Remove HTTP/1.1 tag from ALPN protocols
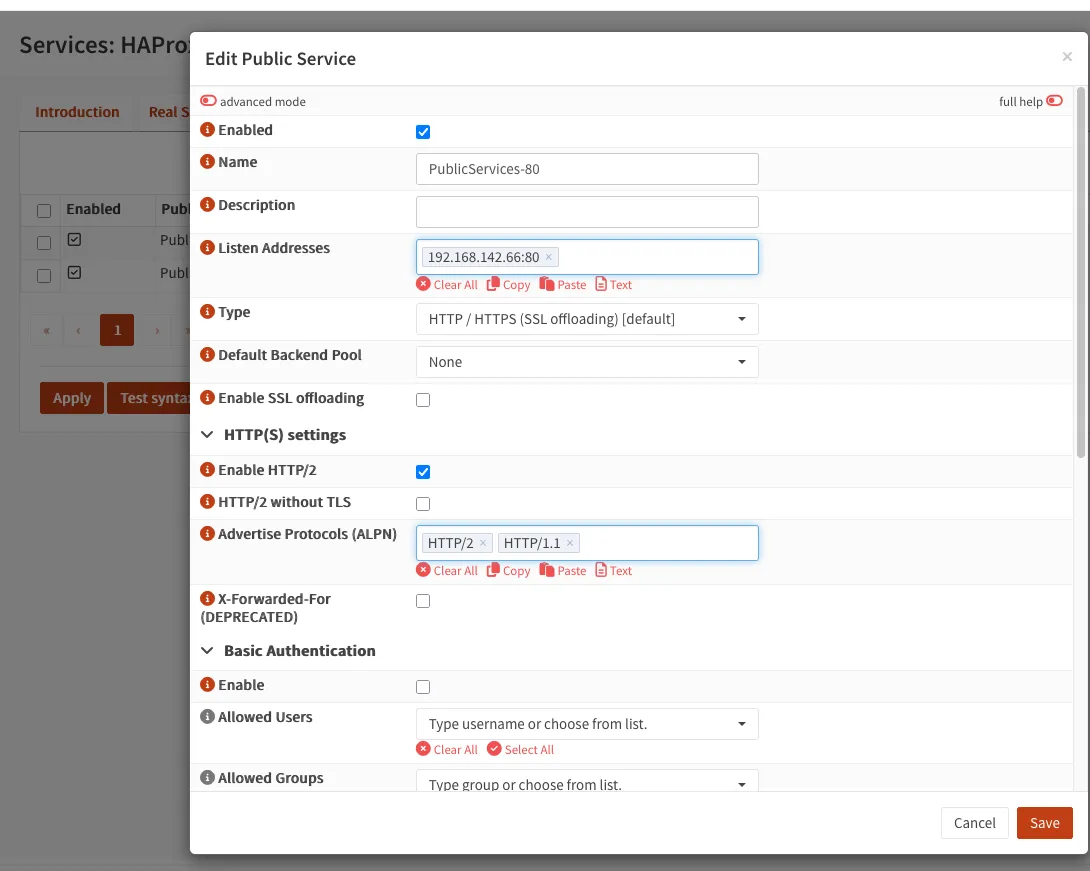Viewport: 1090px width, 871px height. (570, 543)
